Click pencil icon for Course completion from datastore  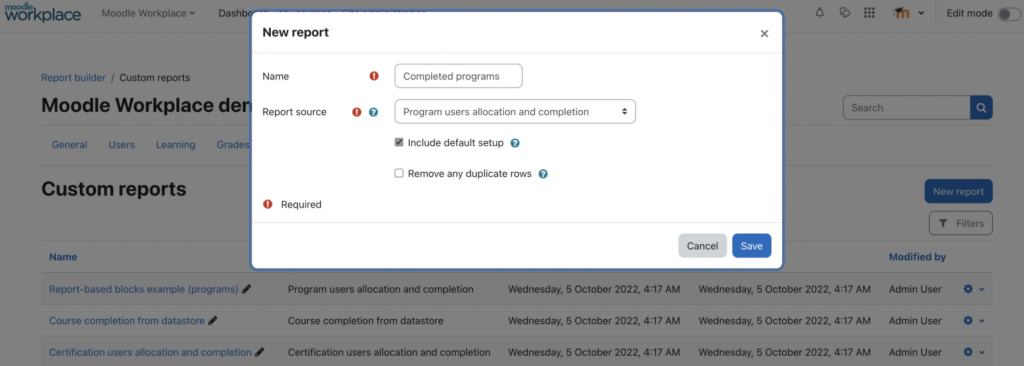[213, 321]
